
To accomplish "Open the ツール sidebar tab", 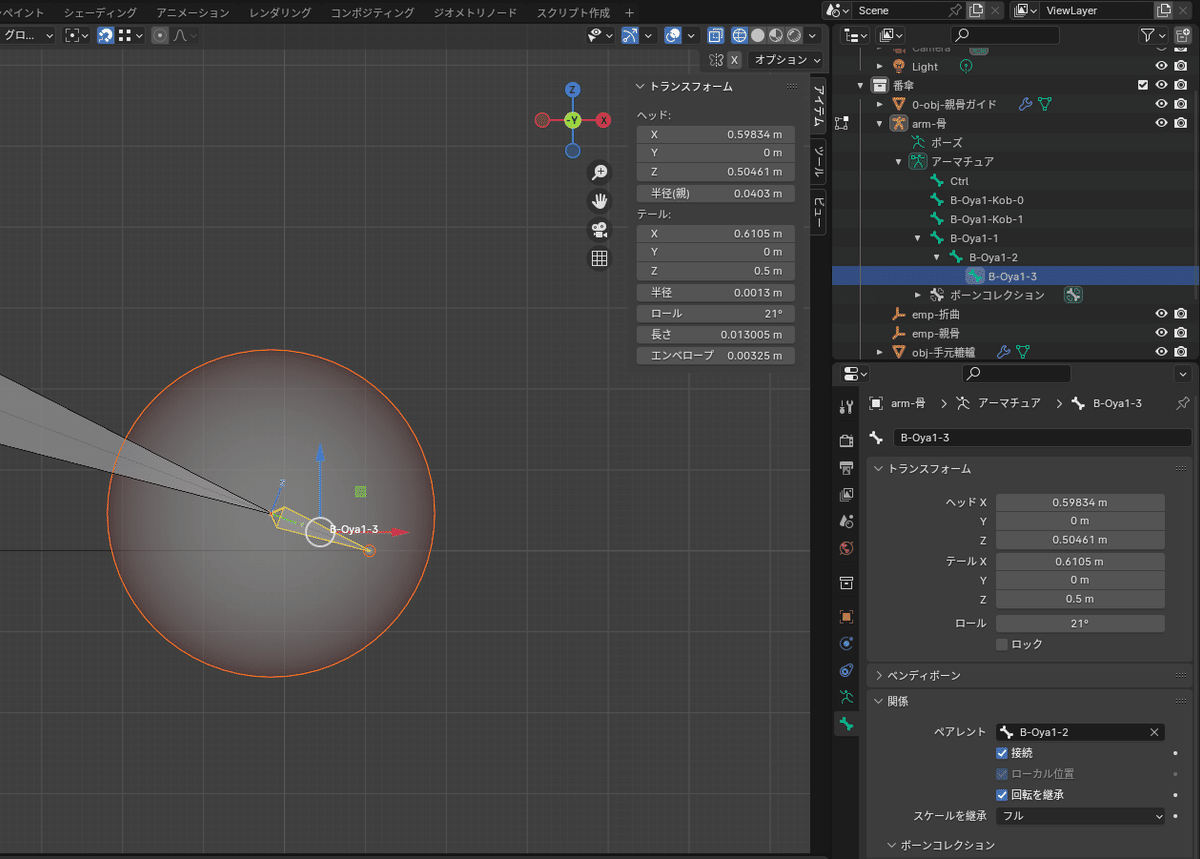I will (818, 160).
